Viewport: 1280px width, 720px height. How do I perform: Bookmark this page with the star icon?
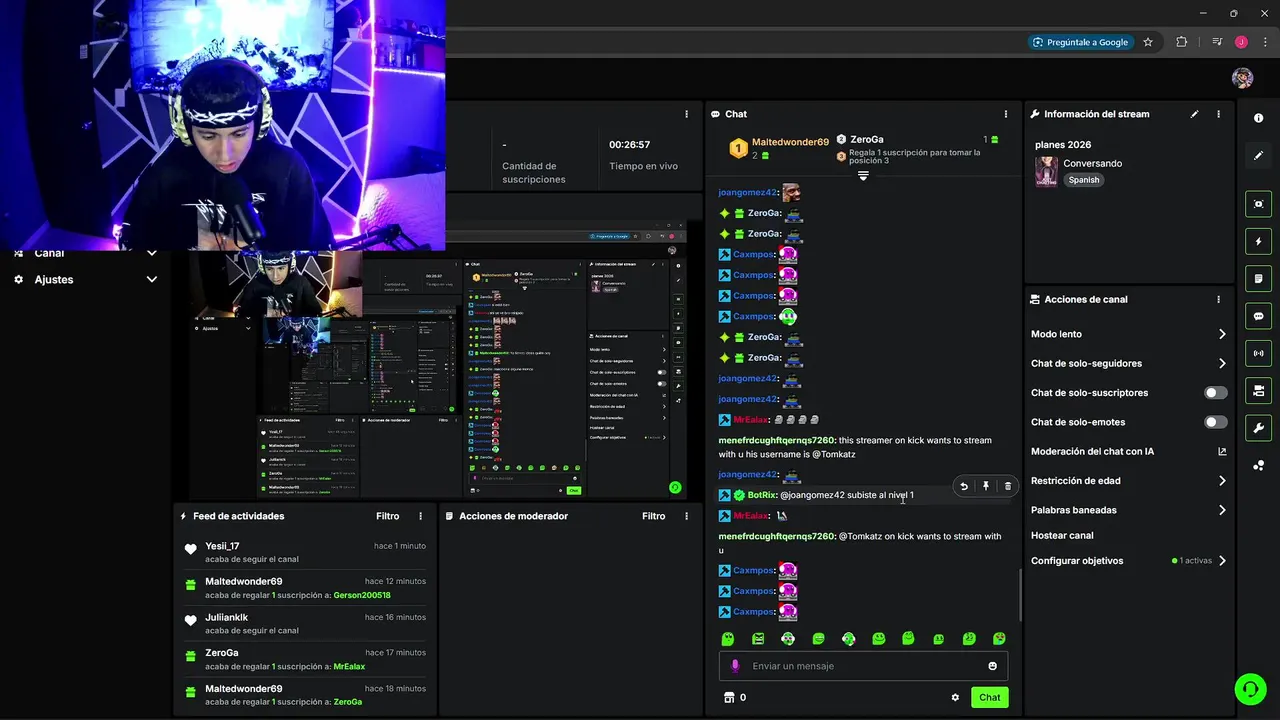[1148, 42]
